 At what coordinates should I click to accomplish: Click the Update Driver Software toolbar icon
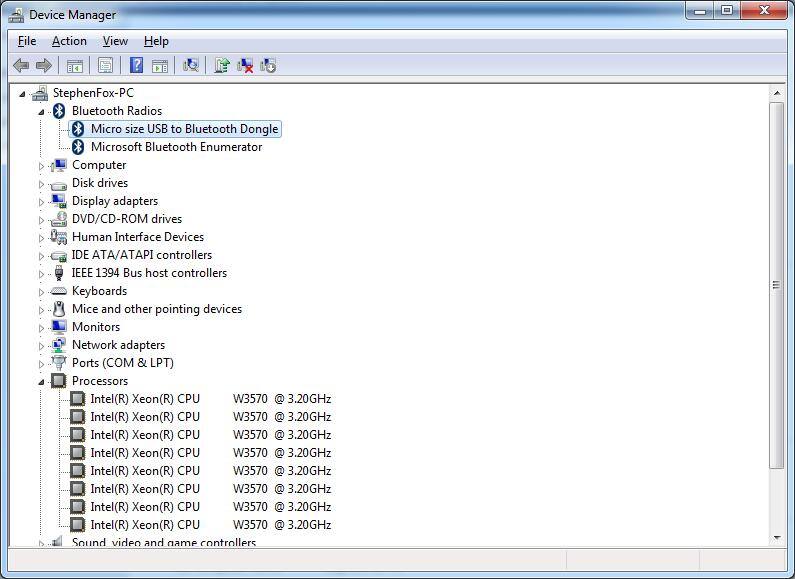222,66
